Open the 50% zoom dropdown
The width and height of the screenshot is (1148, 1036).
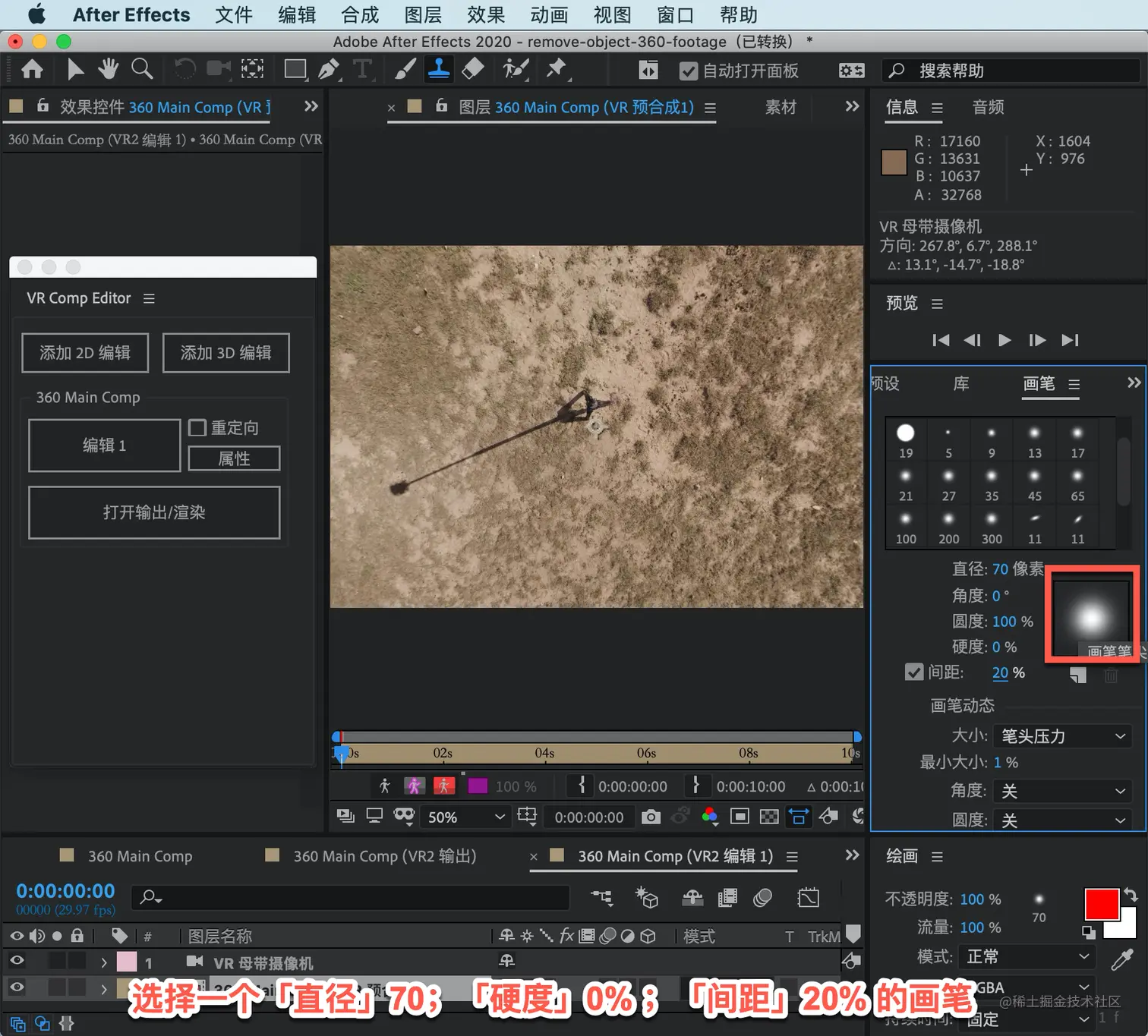465,817
